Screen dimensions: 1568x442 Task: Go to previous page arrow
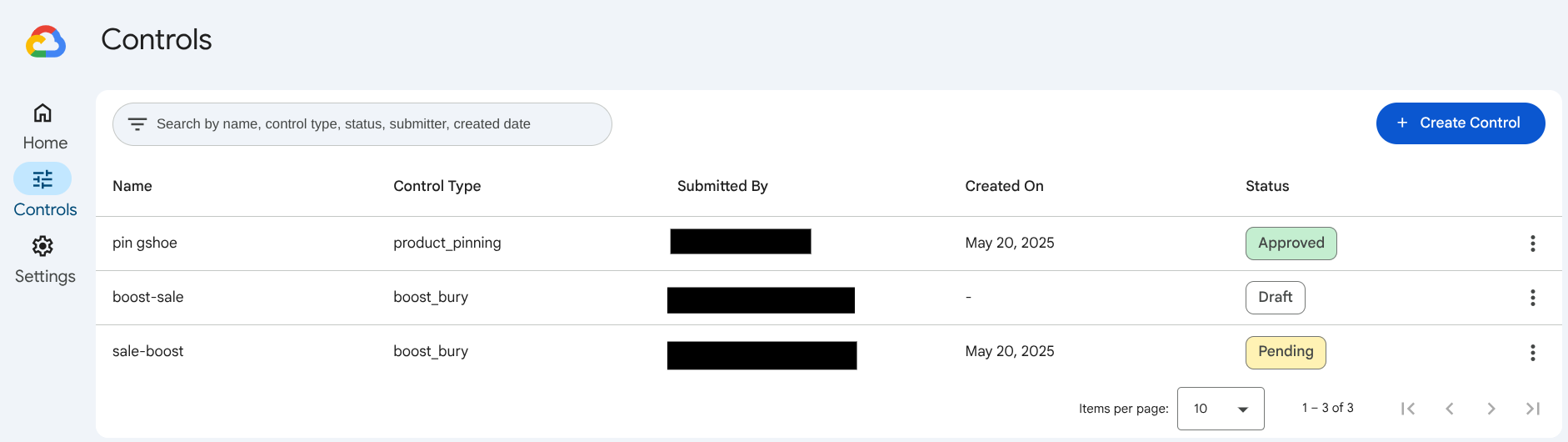tap(1450, 409)
